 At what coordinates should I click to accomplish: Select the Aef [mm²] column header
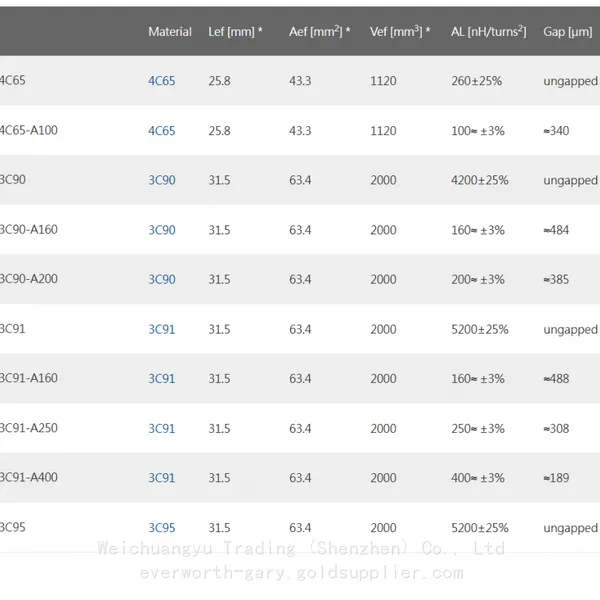[320, 31]
